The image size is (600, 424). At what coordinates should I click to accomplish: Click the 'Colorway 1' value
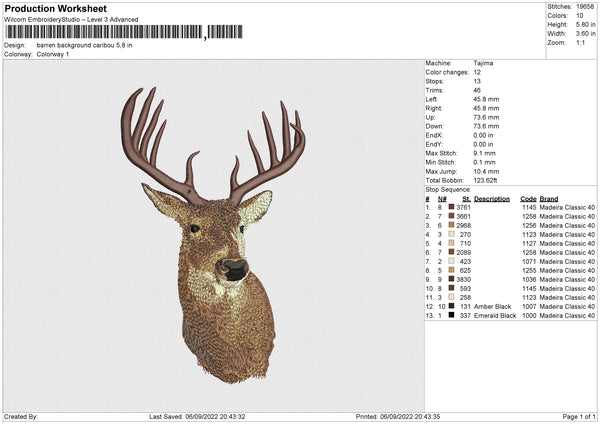53,54
